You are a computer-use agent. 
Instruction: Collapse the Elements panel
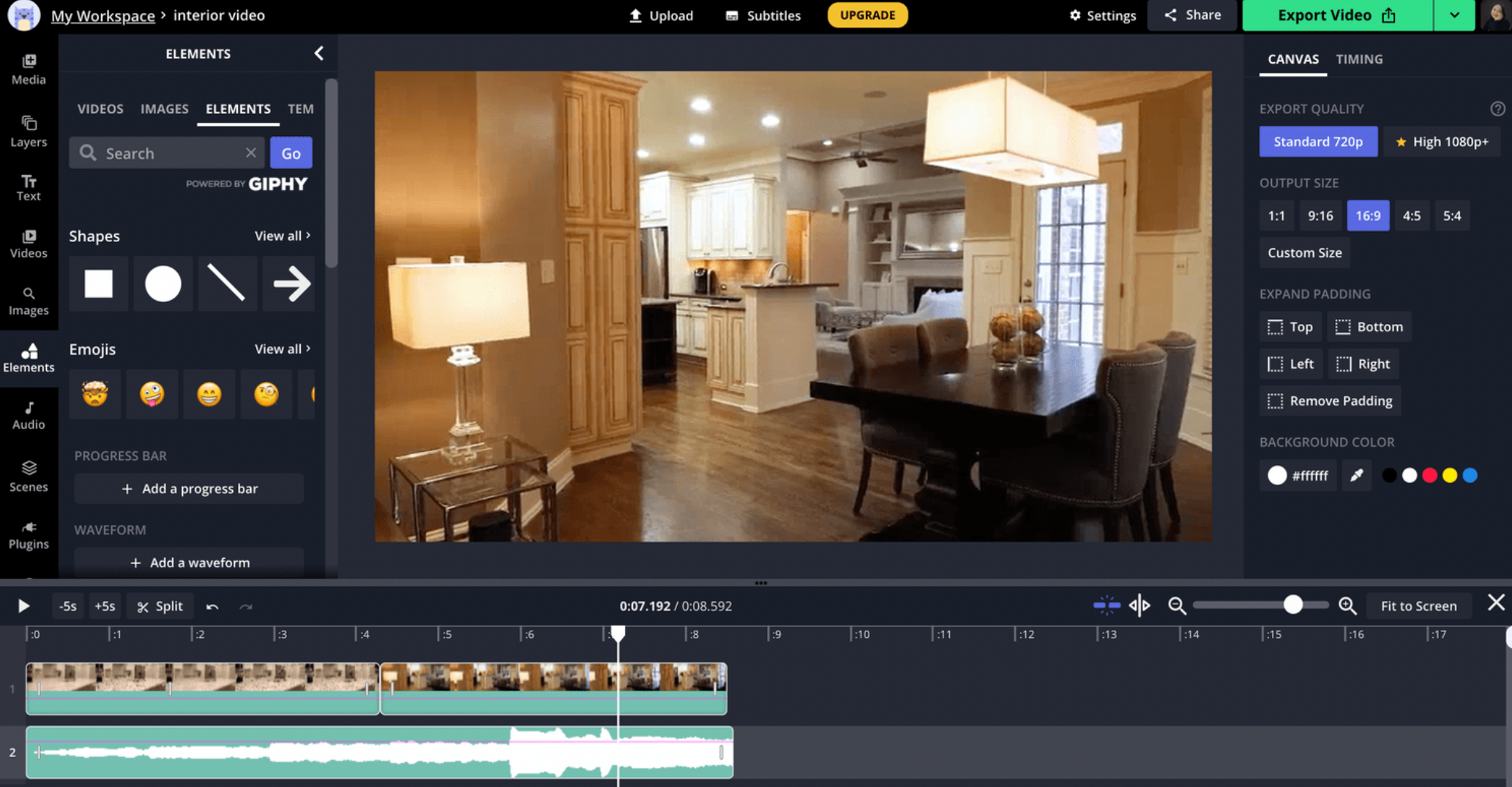coord(318,53)
